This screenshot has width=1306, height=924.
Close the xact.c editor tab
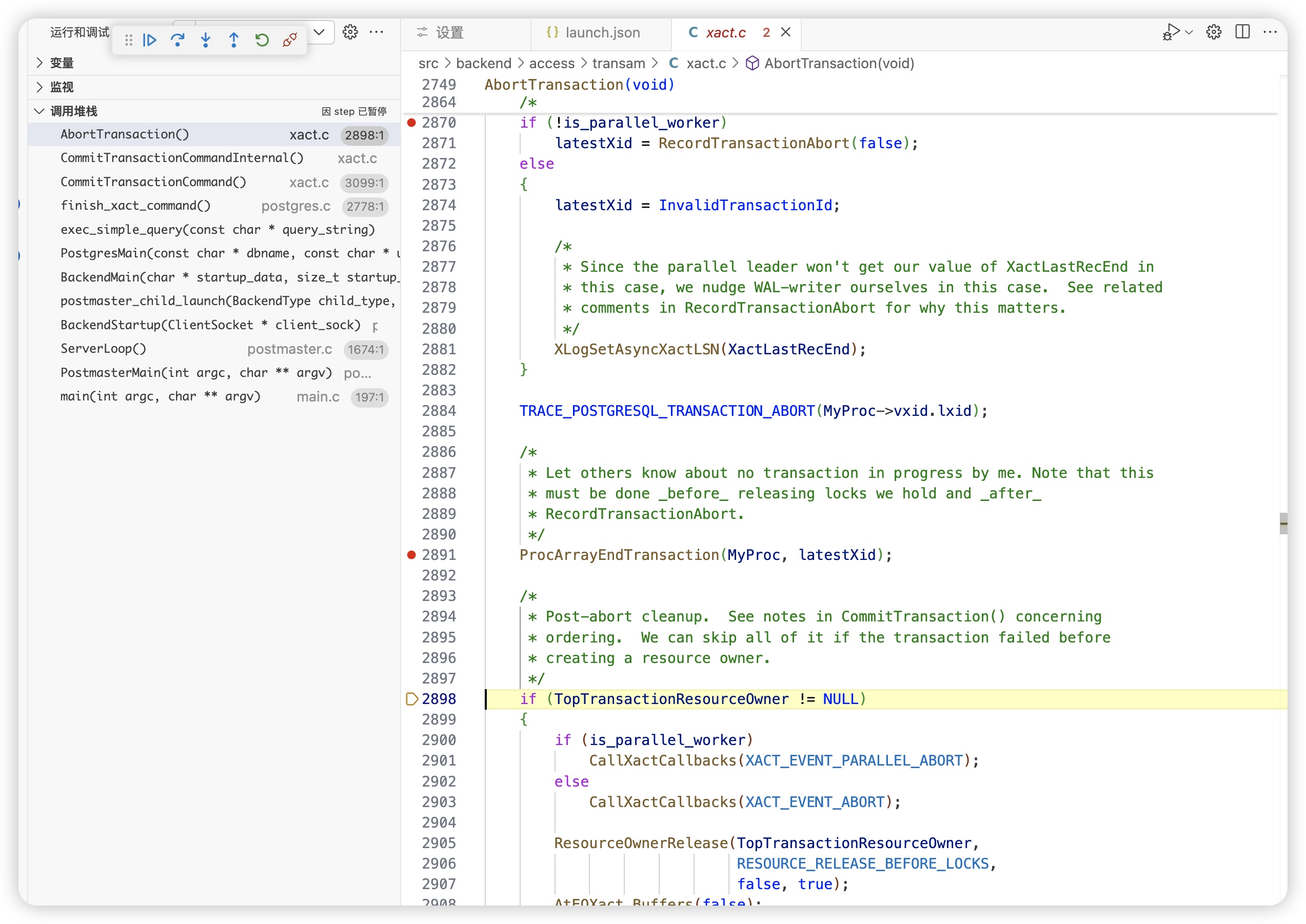[785, 32]
